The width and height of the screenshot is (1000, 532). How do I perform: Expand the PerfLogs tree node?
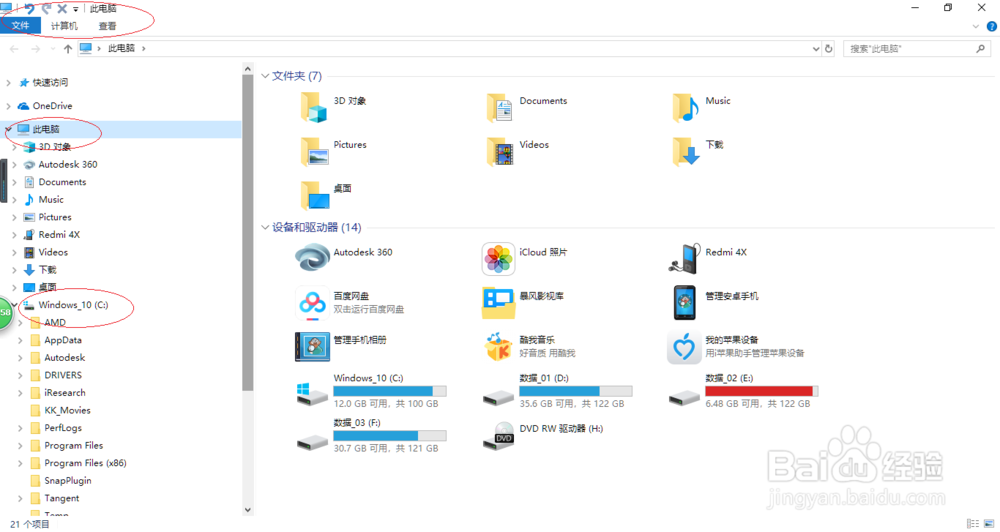(x=20, y=428)
